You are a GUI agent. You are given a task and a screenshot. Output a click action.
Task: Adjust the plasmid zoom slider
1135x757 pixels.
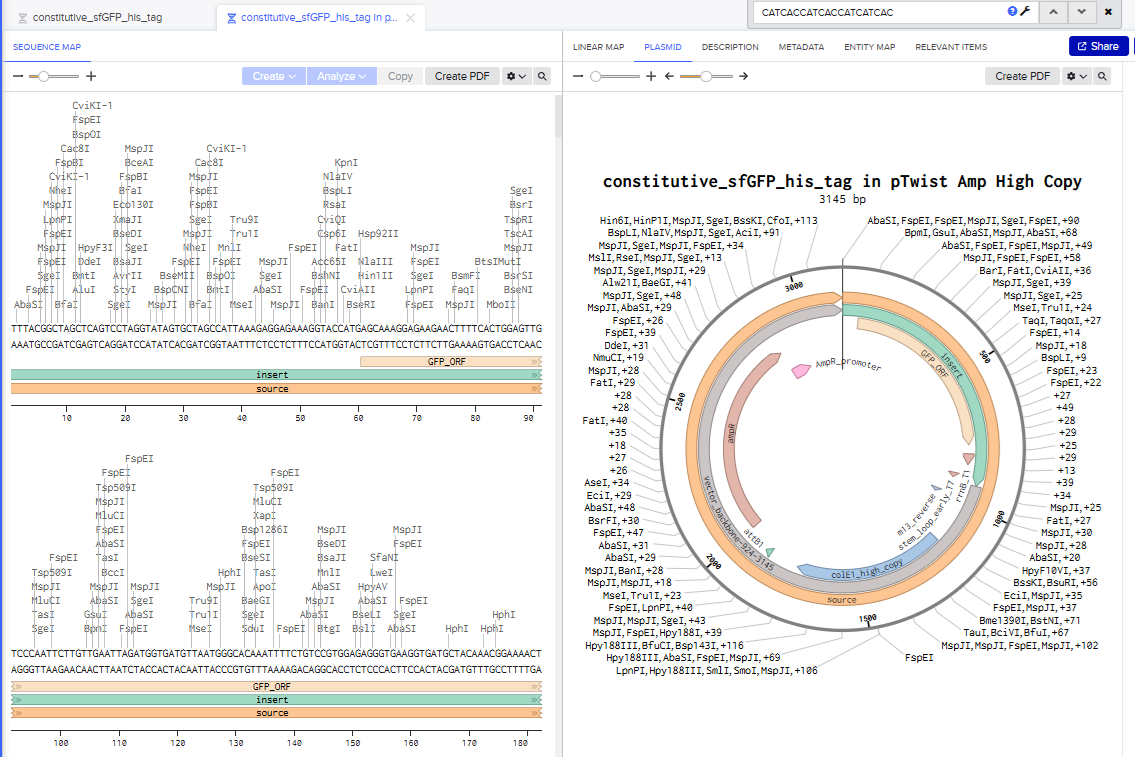click(x=596, y=76)
